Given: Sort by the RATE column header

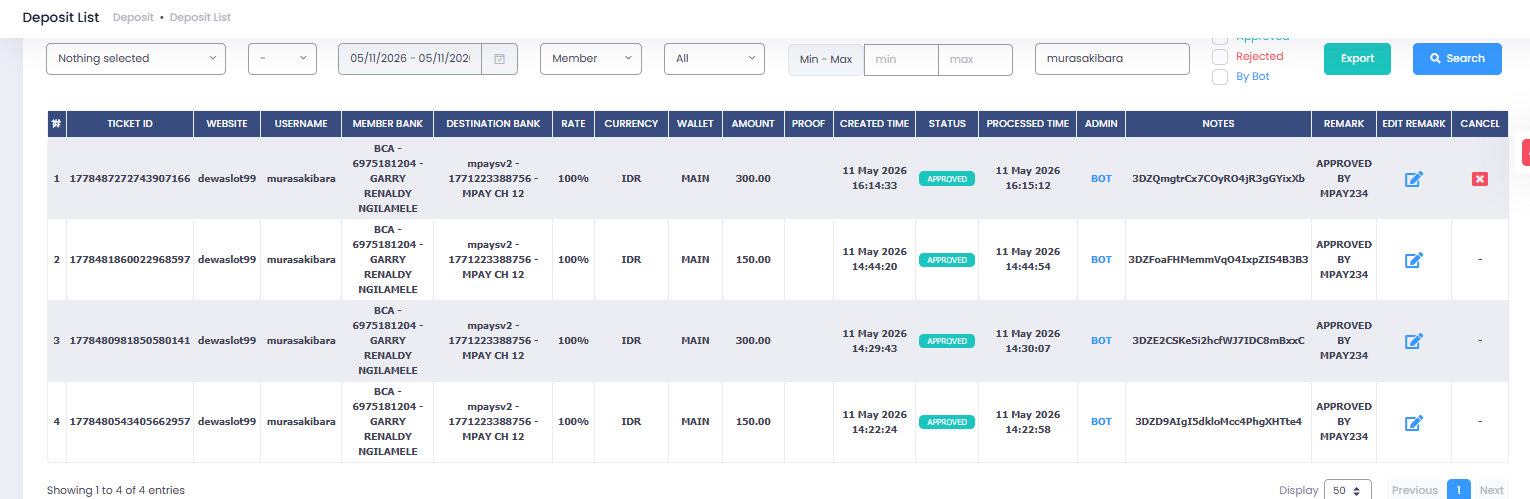Looking at the screenshot, I should tap(573, 124).
